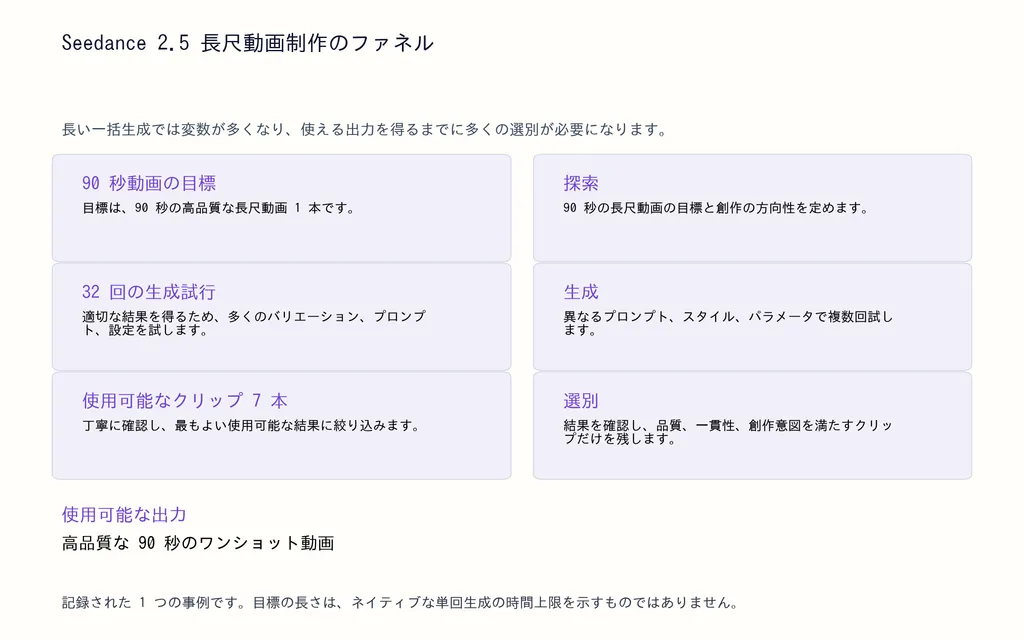Click description starting '異なるプロンプト、スタイル'
The height and width of the screenshot is (640, 1024).
(728, 323)
